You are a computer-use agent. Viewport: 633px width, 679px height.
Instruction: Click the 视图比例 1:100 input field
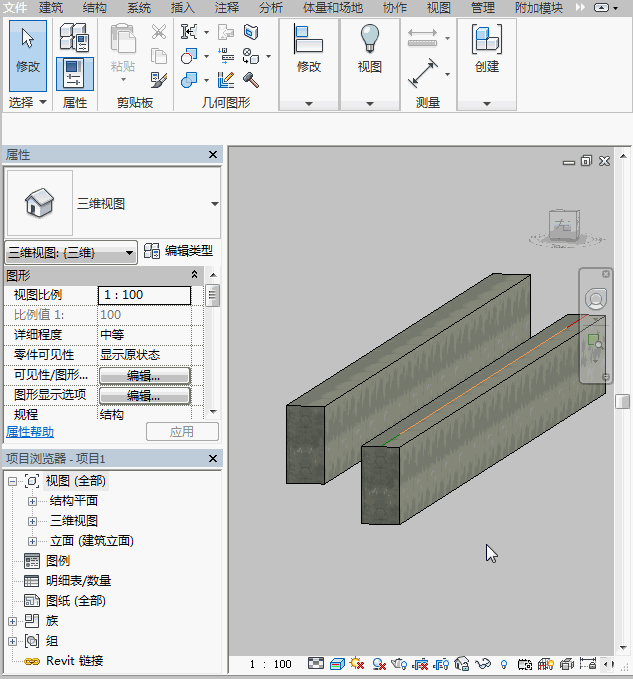point(144,295)
